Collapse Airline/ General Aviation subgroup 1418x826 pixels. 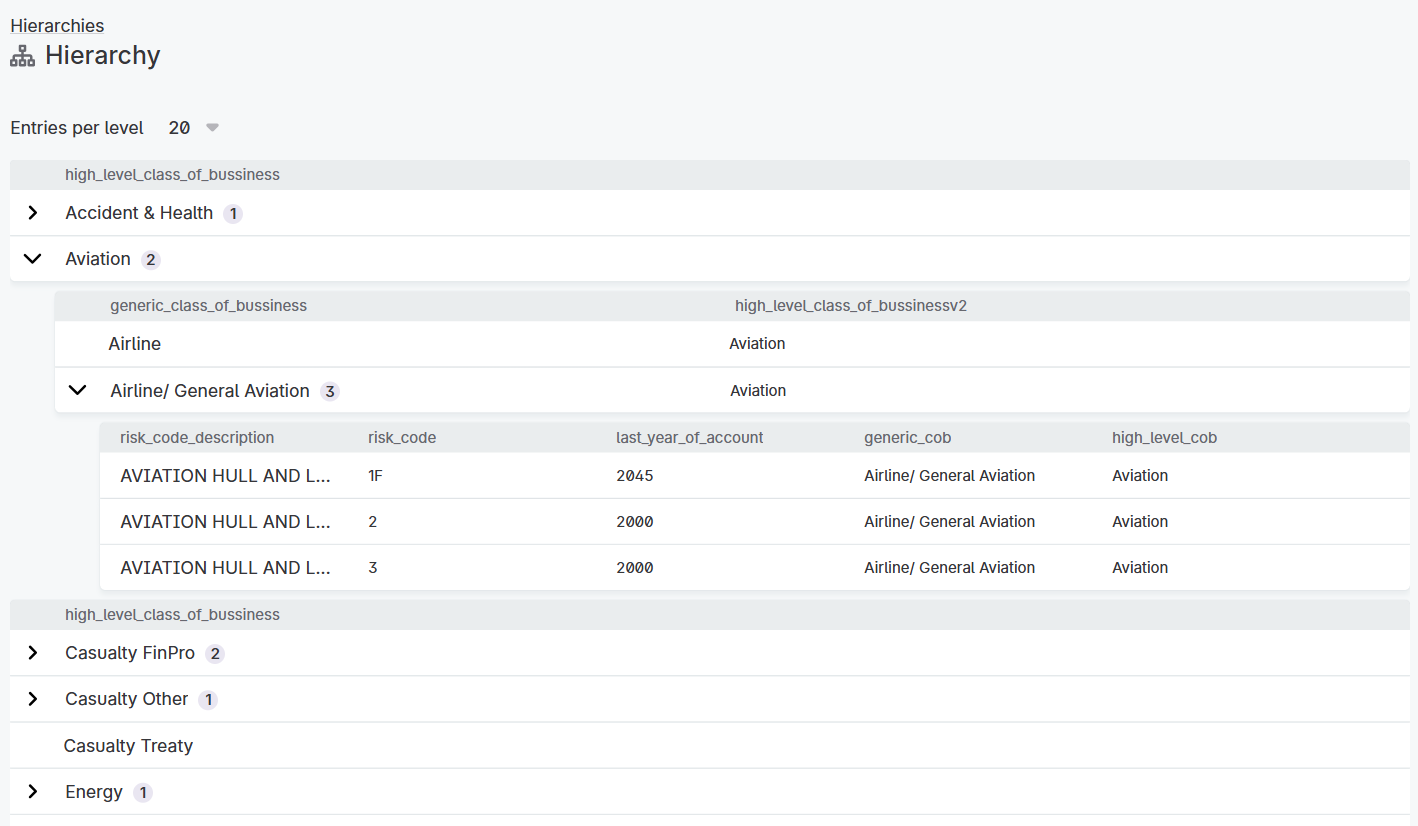[77, 391]
